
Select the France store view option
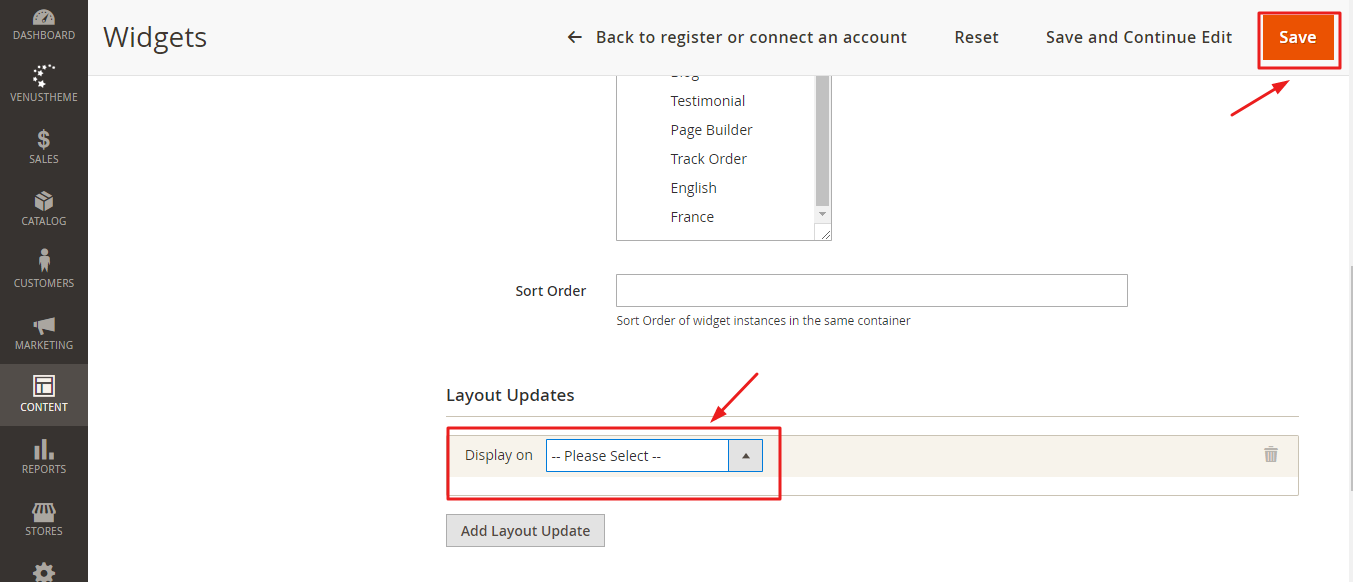692,217
